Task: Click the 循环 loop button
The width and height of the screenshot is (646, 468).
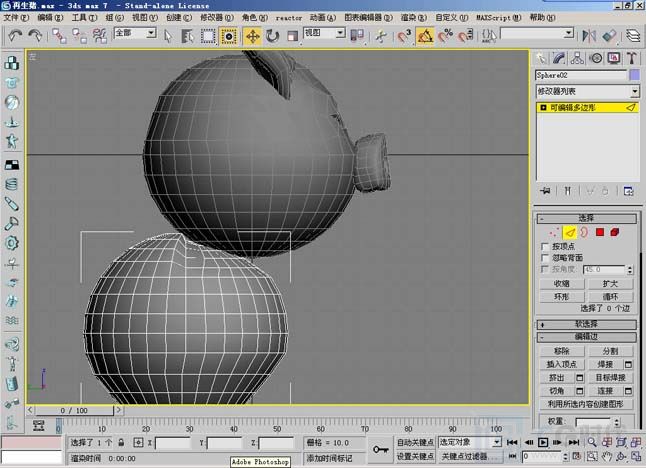Action: click(x=610, y=297)
